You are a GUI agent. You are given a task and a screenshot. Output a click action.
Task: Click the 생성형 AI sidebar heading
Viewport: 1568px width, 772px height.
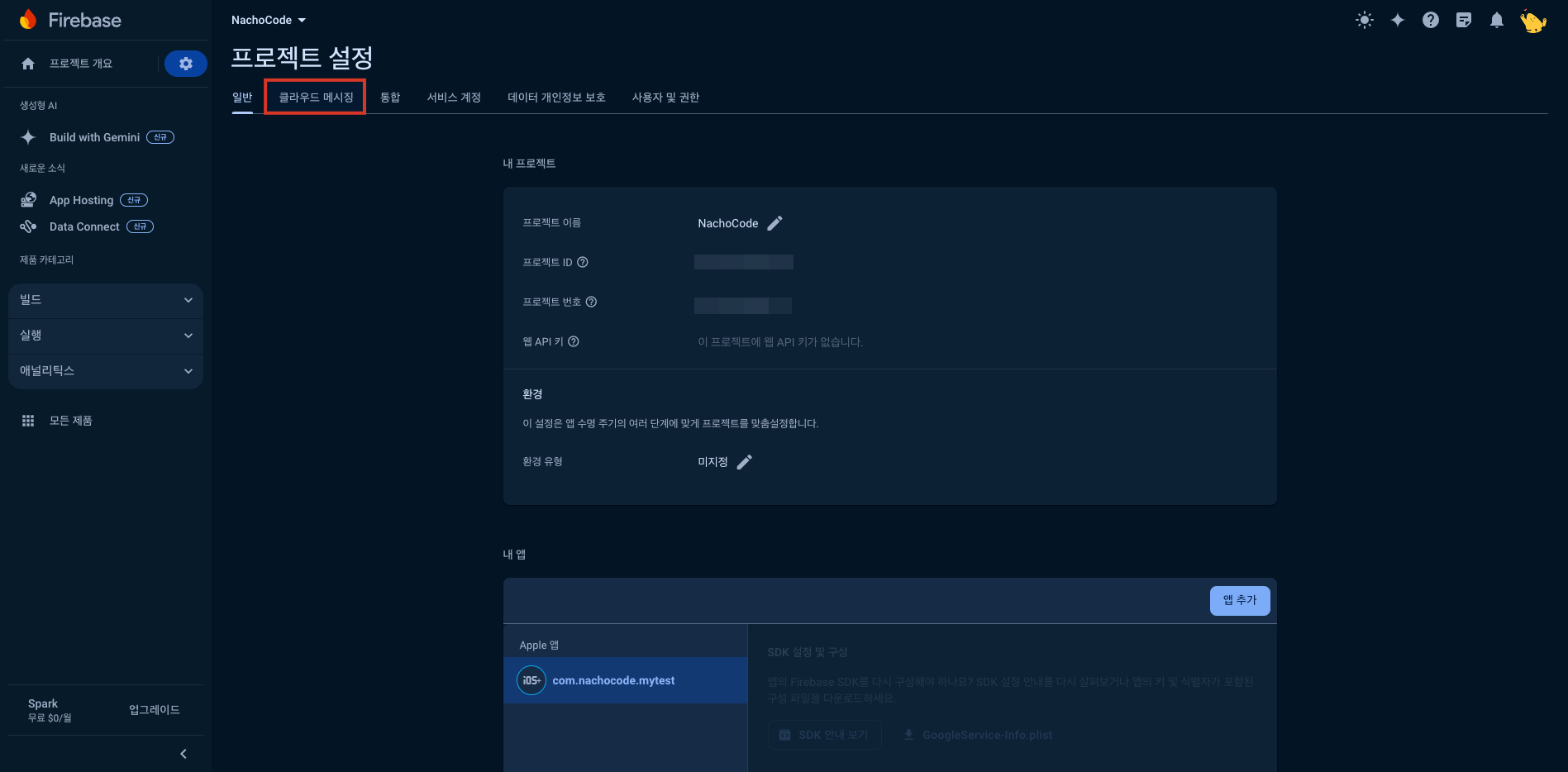point(39,106)
